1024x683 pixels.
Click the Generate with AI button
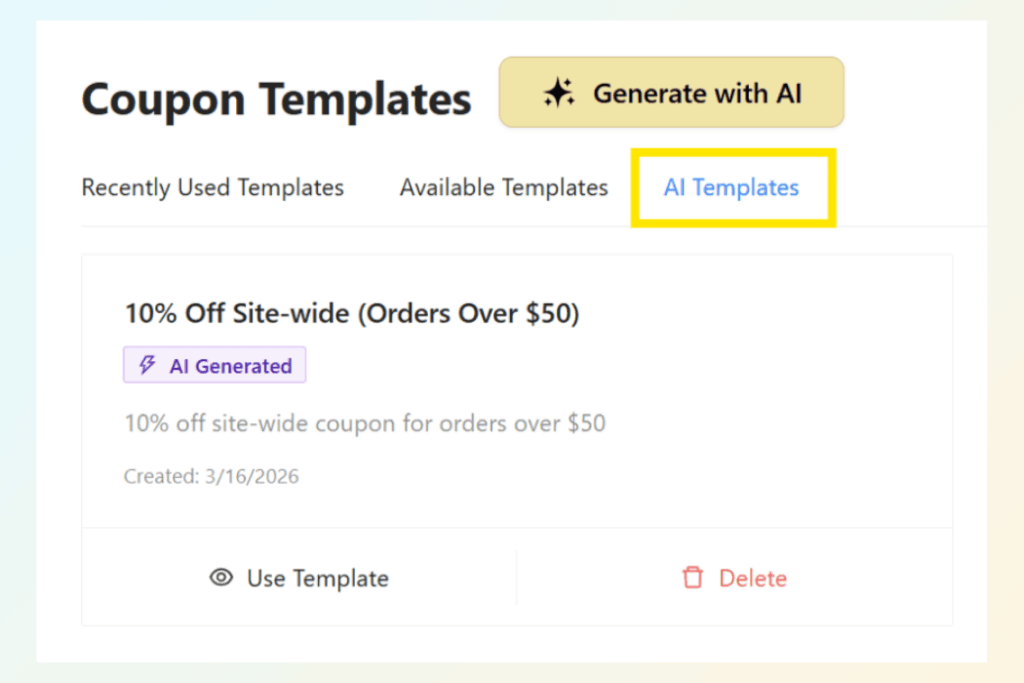tap(671, 92)
